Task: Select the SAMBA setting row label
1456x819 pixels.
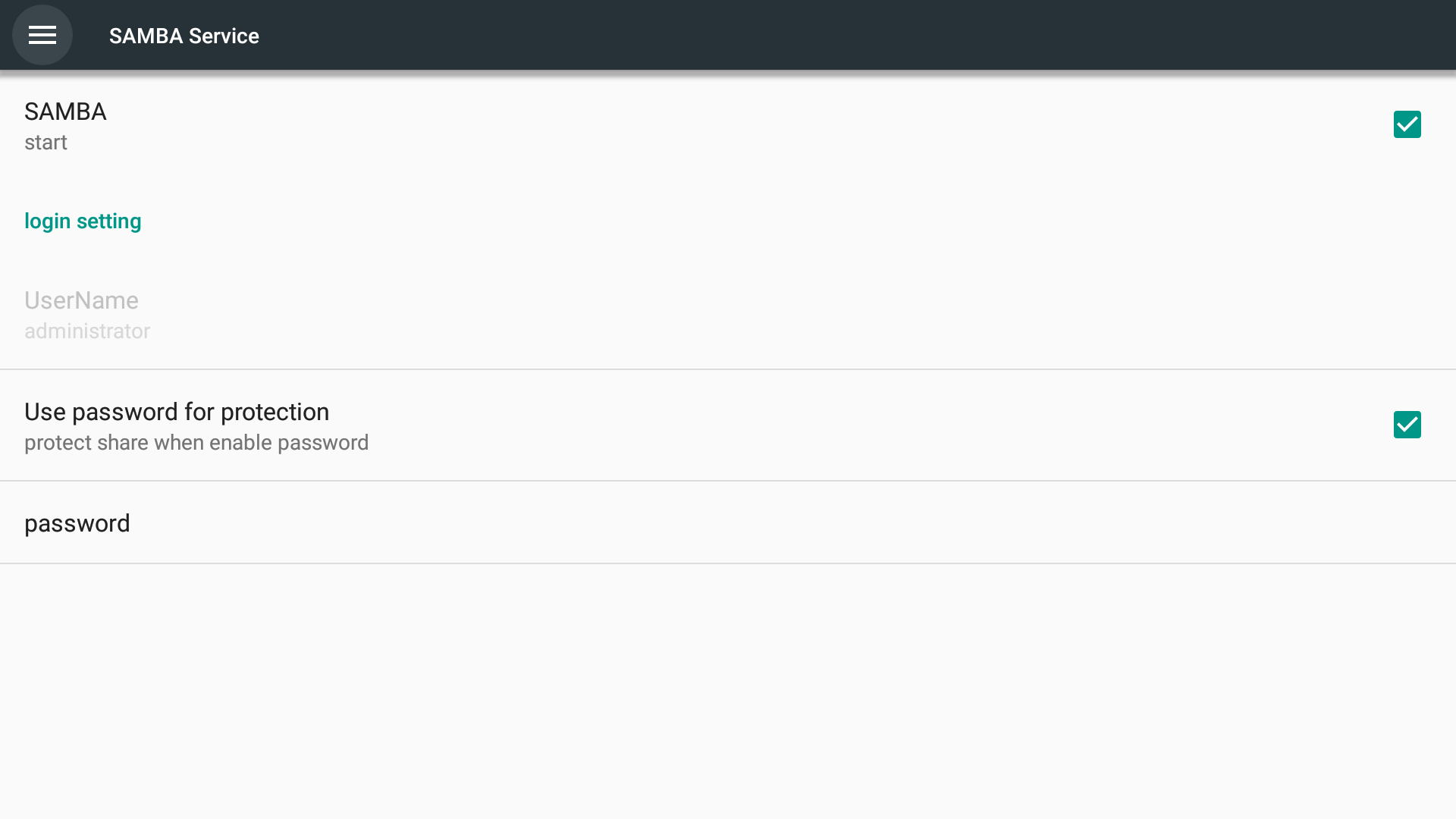Action: click(x=65, y=111)
